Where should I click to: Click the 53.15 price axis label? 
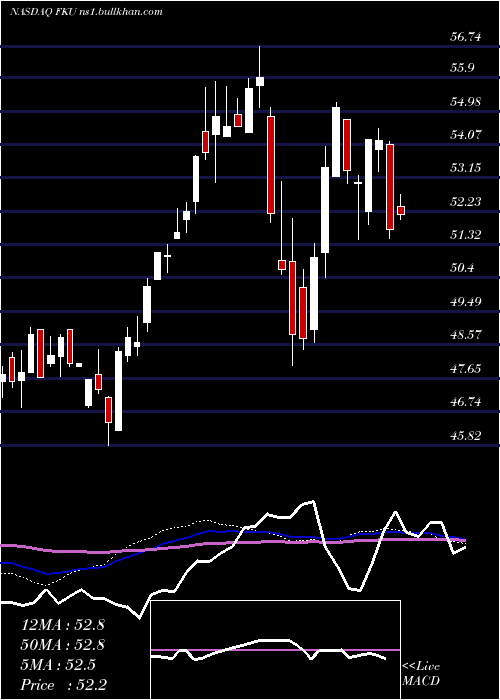coord(466,168)
